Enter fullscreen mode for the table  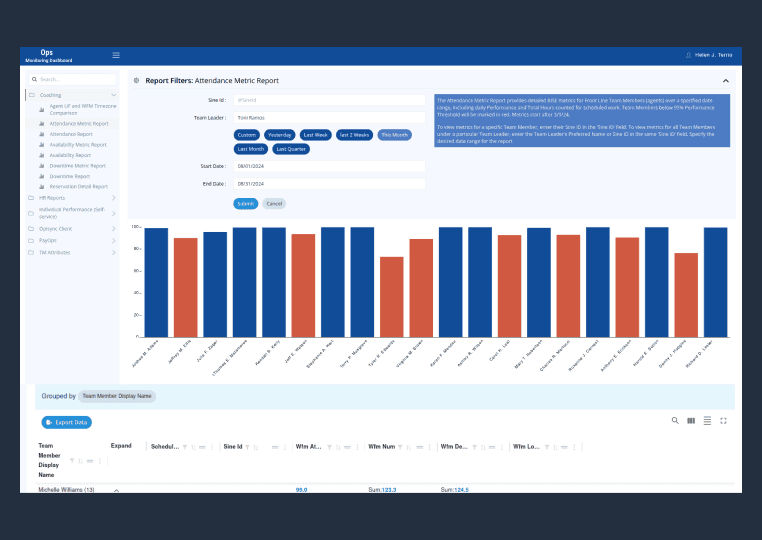pos(723,421)
